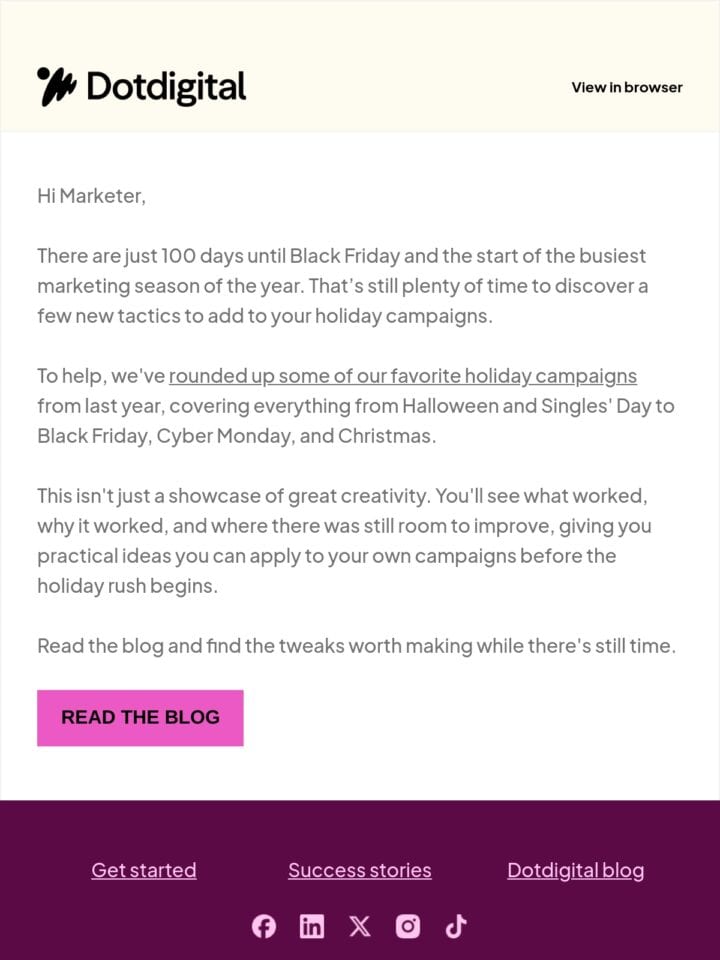Click the few new tactics holiday campaigns line

pos(264,316)
